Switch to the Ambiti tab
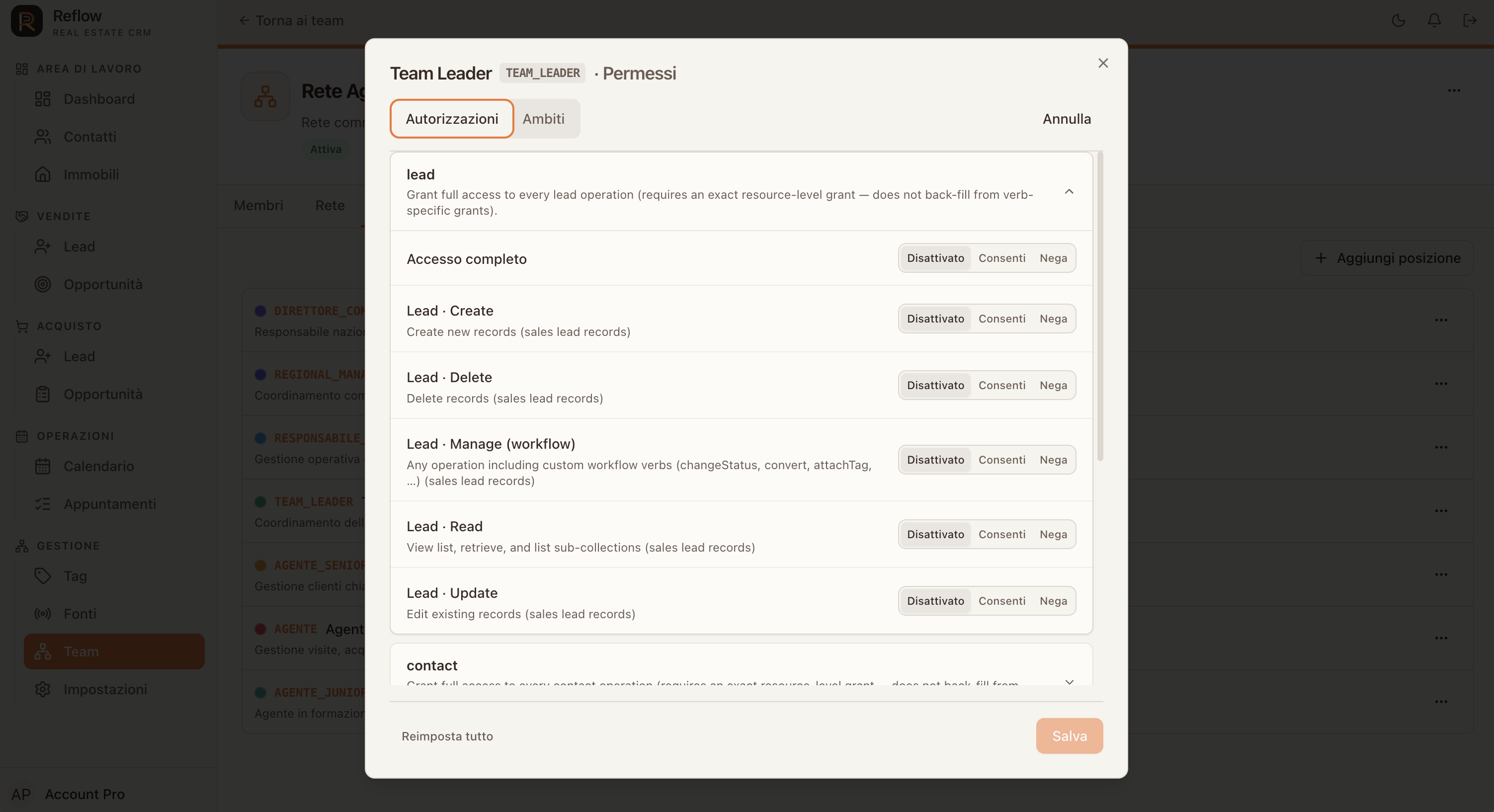Viewport: 1494px width, 812px height. click(x=543, y=119)
